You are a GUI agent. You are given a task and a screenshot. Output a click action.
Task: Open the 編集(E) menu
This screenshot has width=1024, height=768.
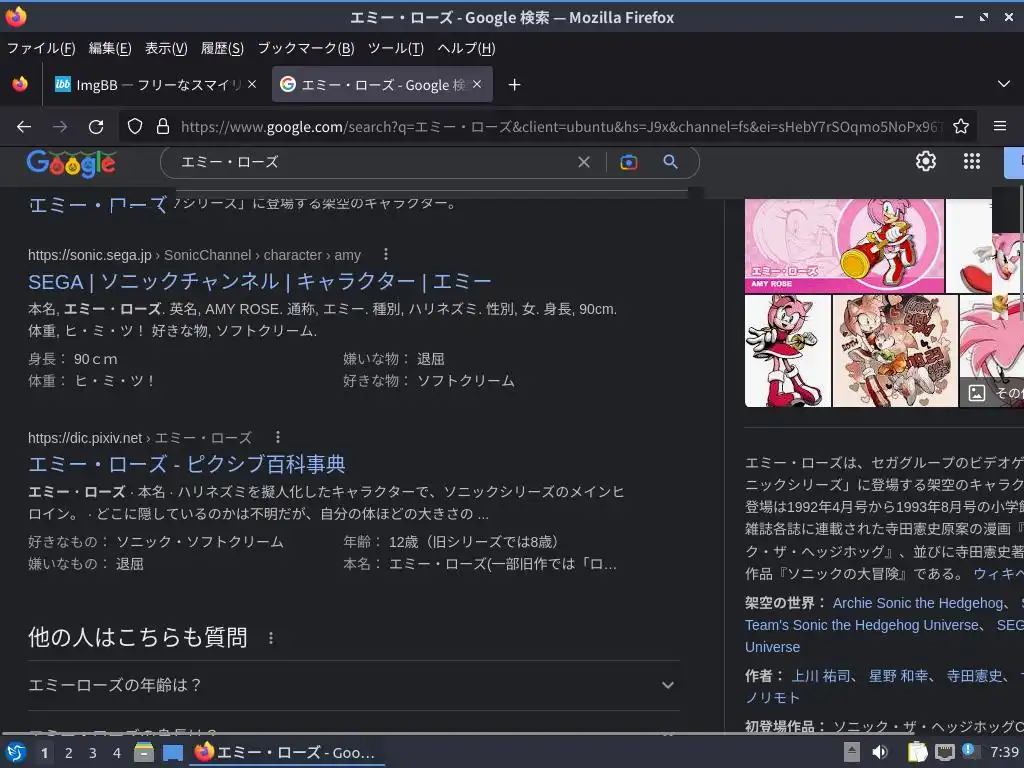(x=110, y=48)
